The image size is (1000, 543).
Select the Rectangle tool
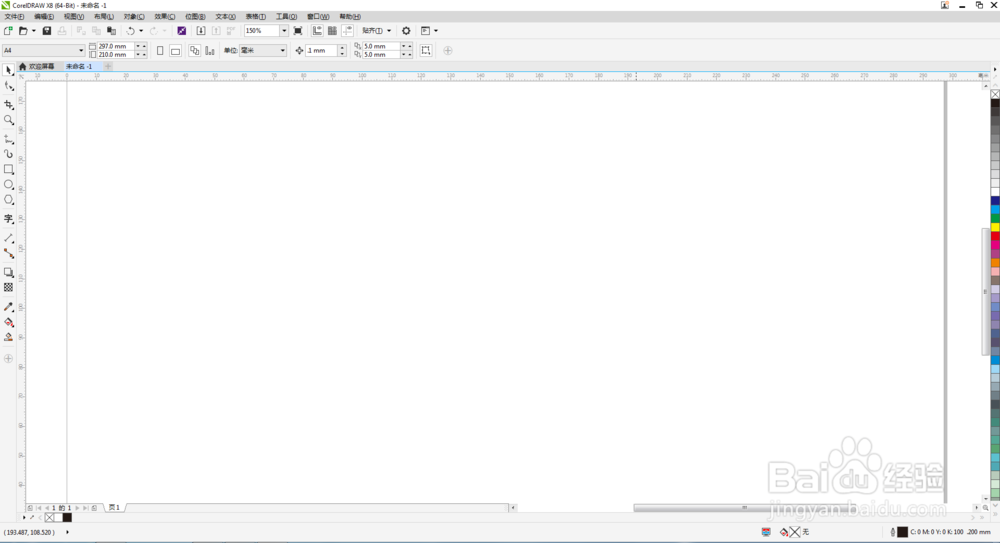tap(8, 169)
